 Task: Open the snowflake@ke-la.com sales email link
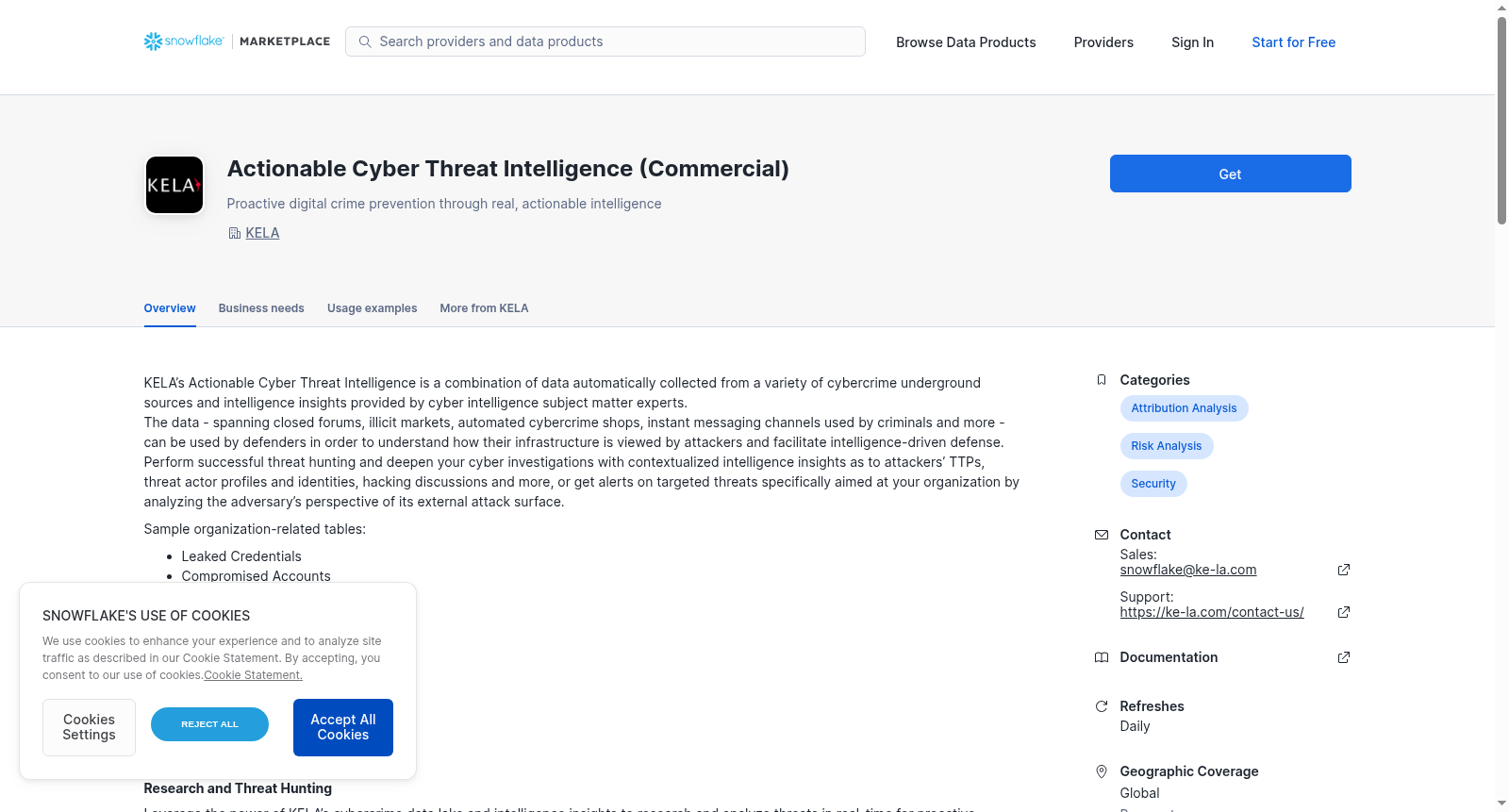1188,570
